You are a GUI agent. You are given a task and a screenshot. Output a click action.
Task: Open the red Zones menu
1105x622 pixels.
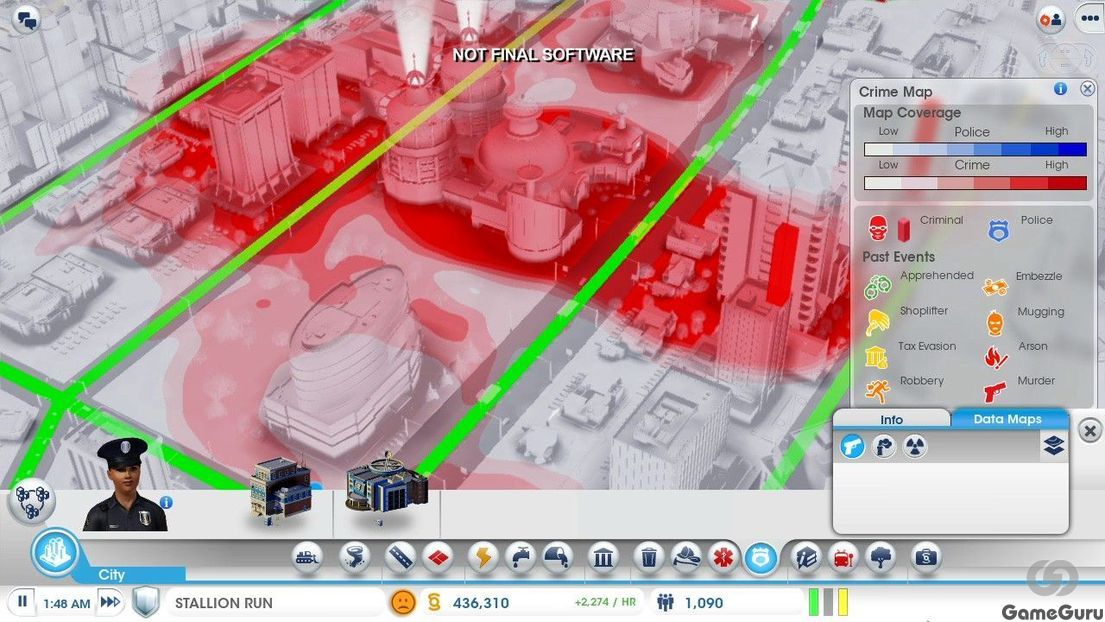tap(438, 558)
